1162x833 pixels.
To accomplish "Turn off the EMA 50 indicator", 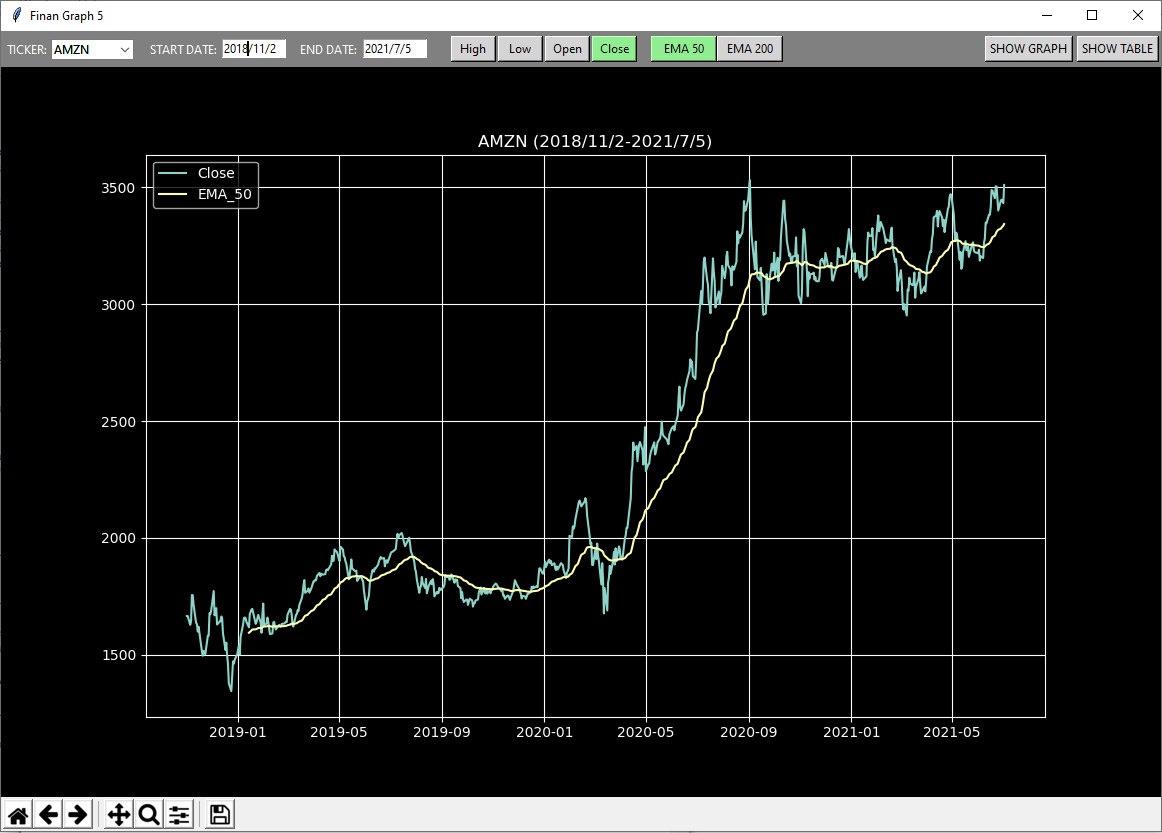I will pyautogui.click(x=683, y=49).
